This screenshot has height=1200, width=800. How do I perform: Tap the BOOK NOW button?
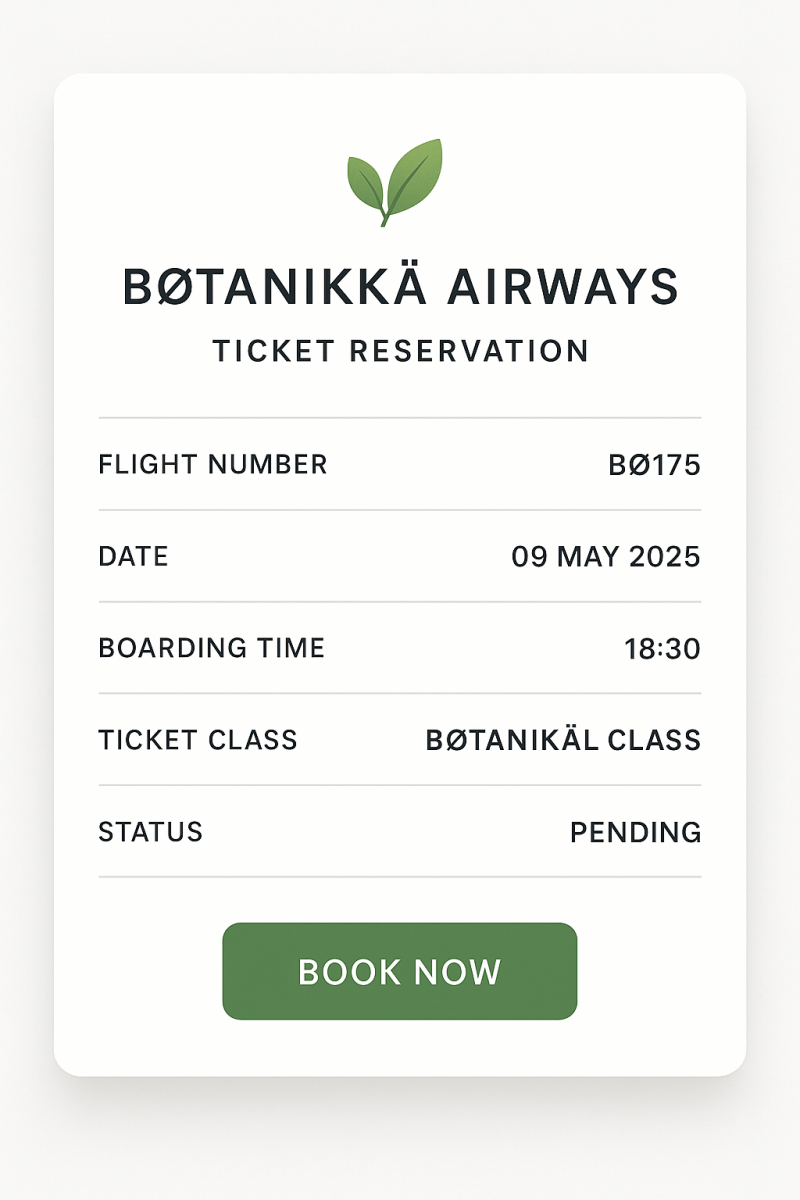click(x=400, y=971)
